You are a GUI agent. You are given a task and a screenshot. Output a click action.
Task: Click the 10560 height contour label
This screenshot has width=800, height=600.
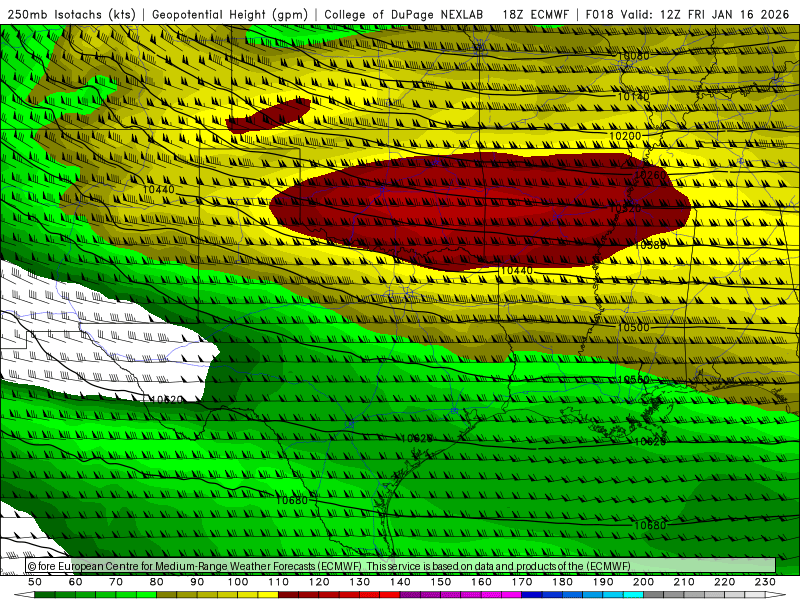[x=634, y=380]
